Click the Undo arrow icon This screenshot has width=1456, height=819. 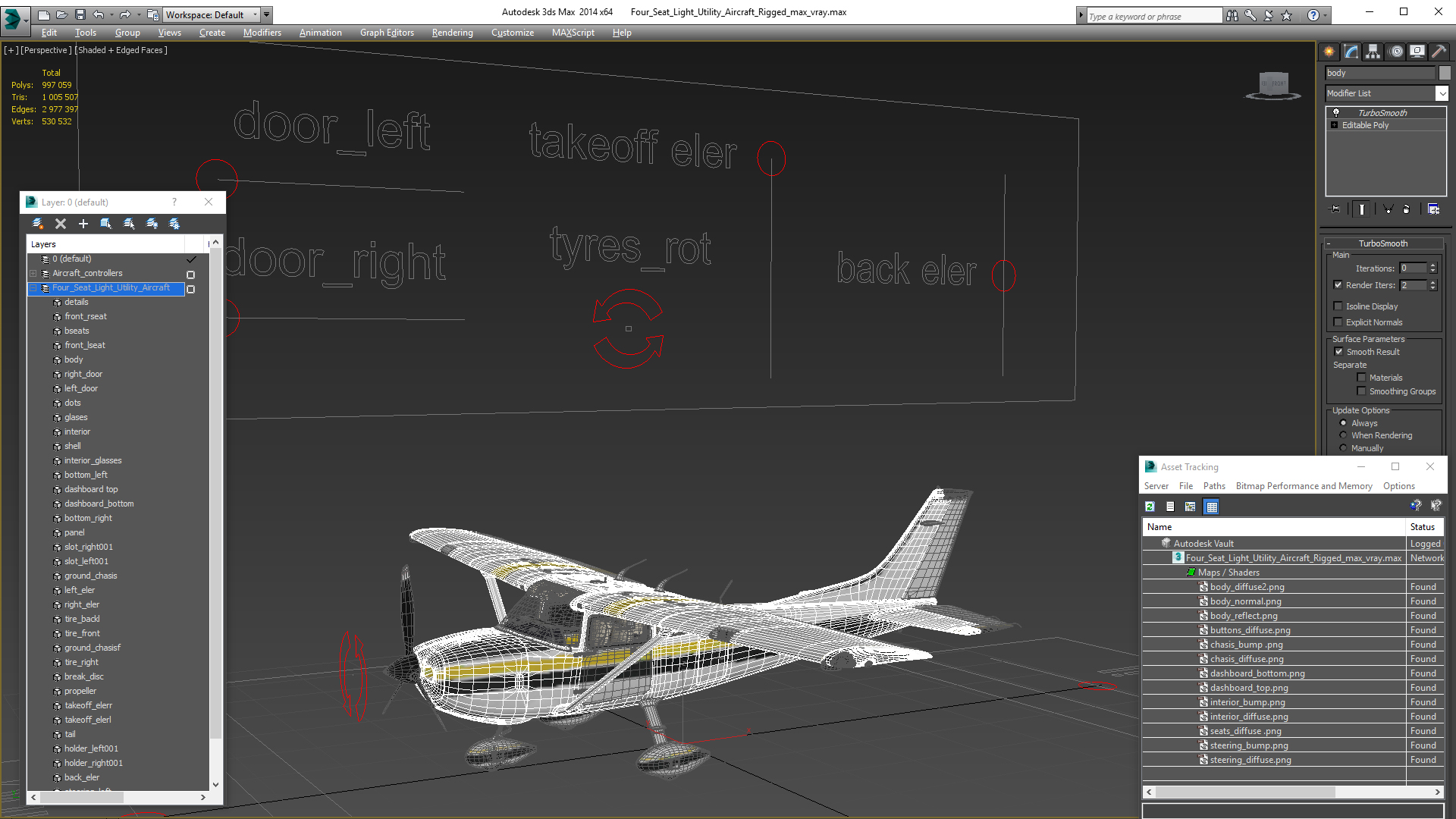[x=99, y=14]
